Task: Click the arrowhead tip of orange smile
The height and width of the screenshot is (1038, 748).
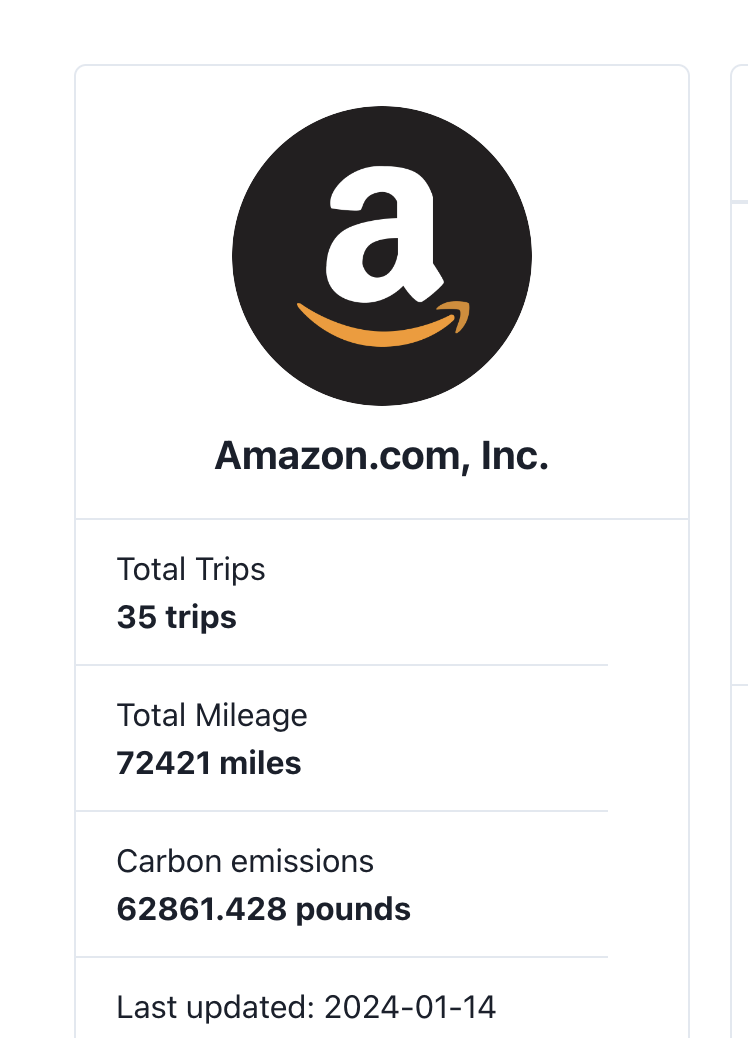Action: pos(458,314)
